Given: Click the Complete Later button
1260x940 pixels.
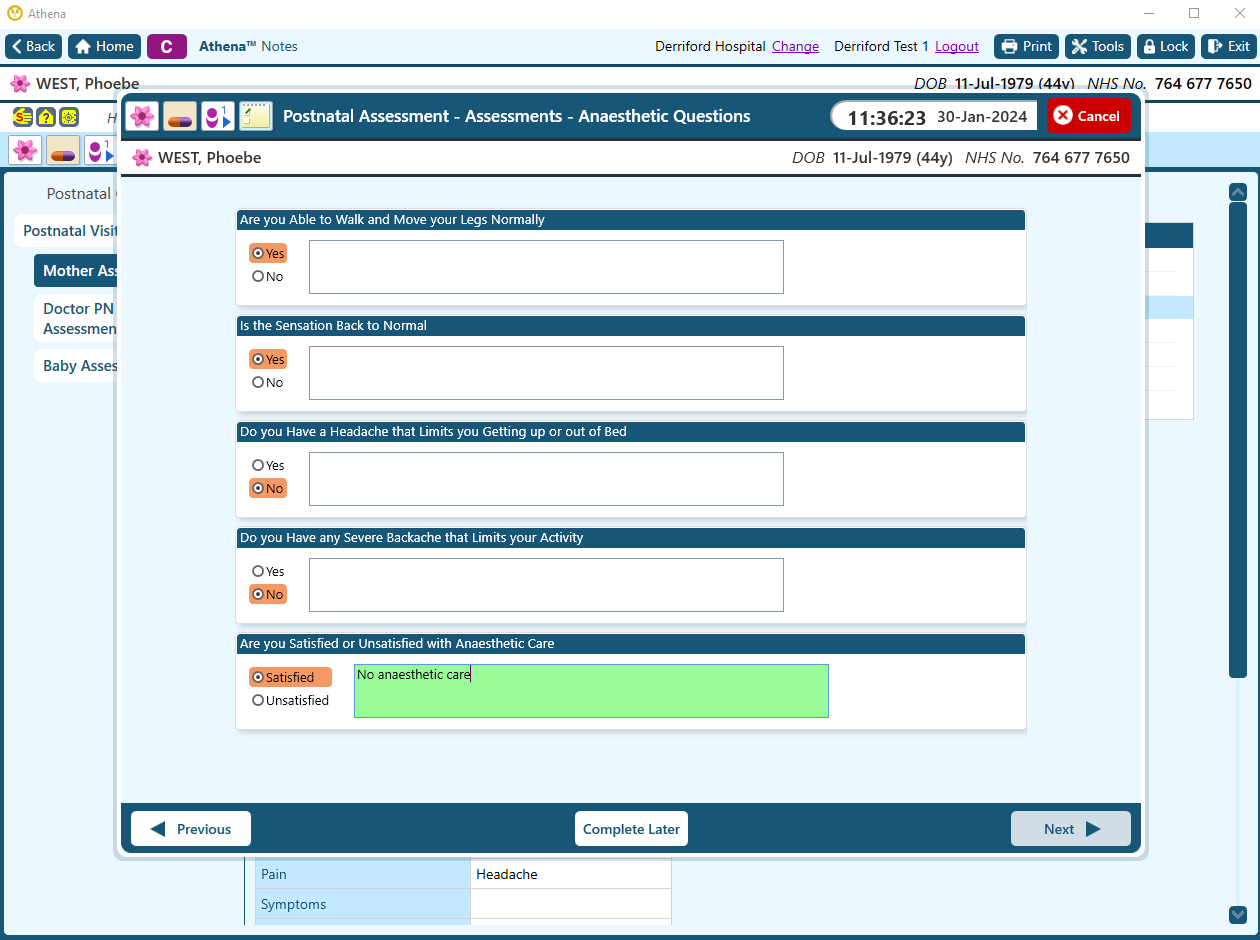Looking at the screenshot, I should click(631, 829).
